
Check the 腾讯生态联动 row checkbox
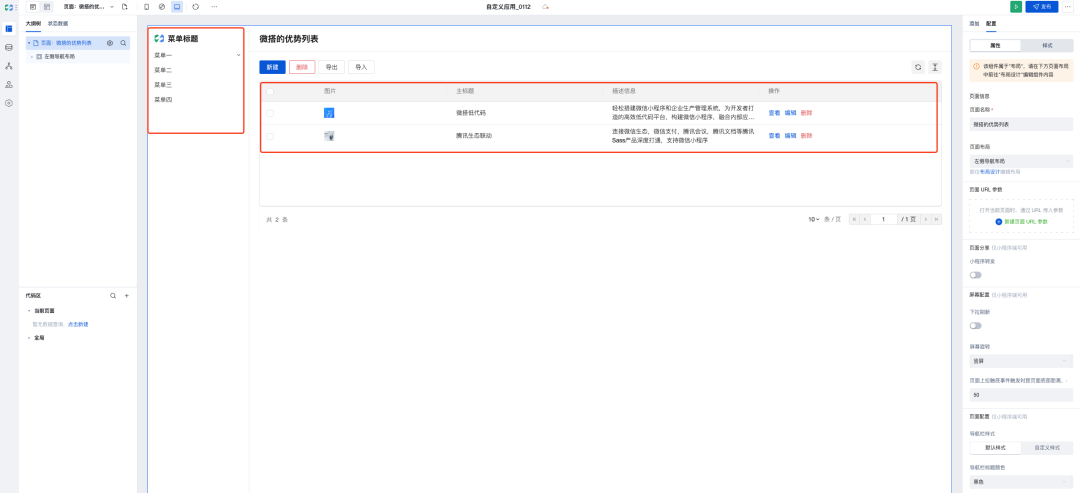(270, 136)
